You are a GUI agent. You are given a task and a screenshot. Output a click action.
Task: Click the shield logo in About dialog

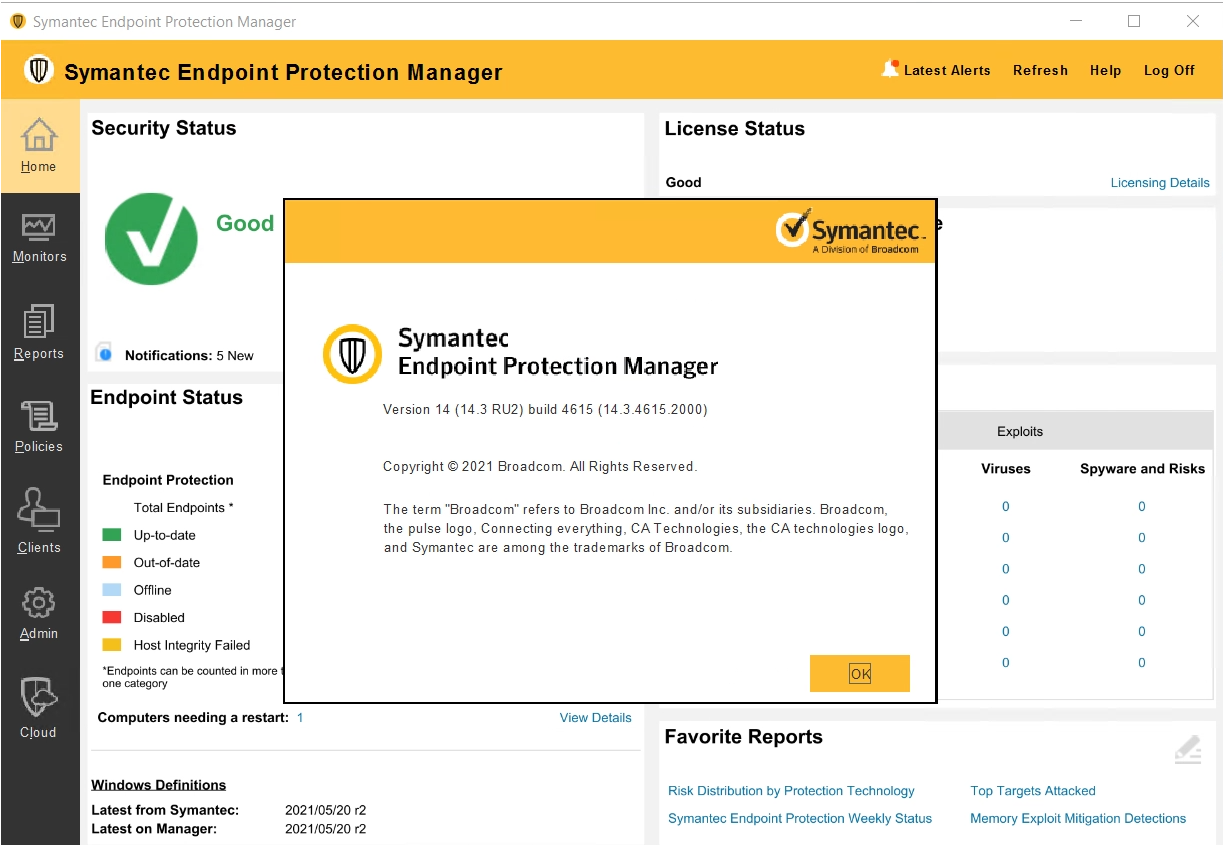(x=352, y=354)
